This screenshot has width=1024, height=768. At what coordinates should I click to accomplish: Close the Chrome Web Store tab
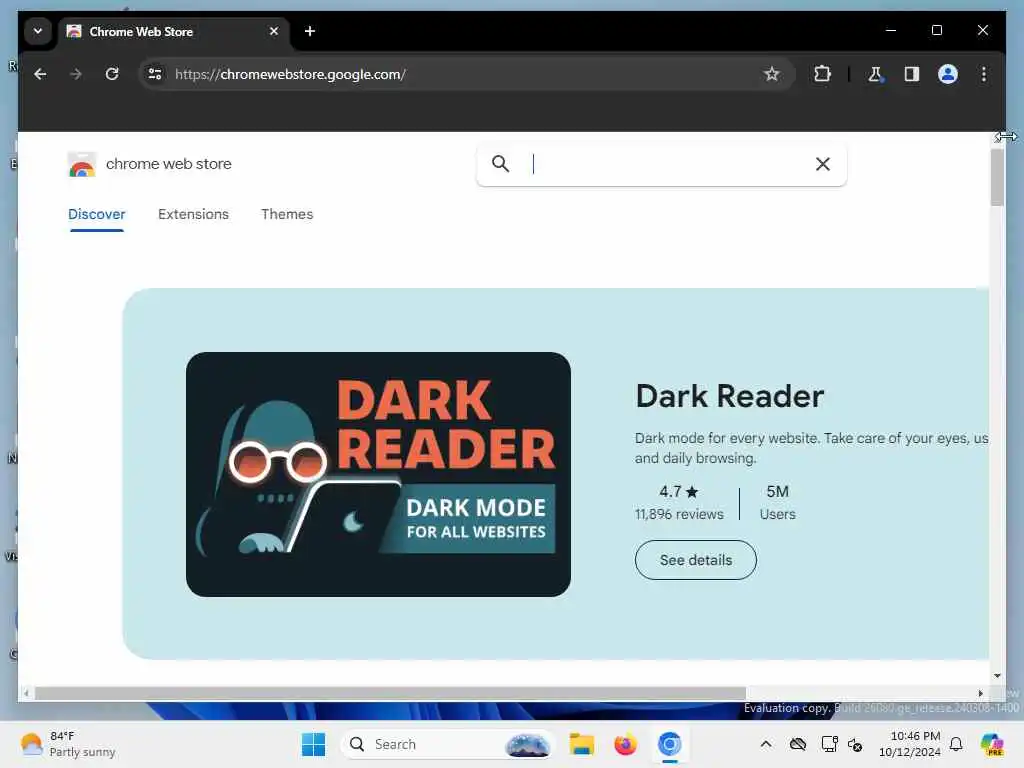tap(274, 31)
